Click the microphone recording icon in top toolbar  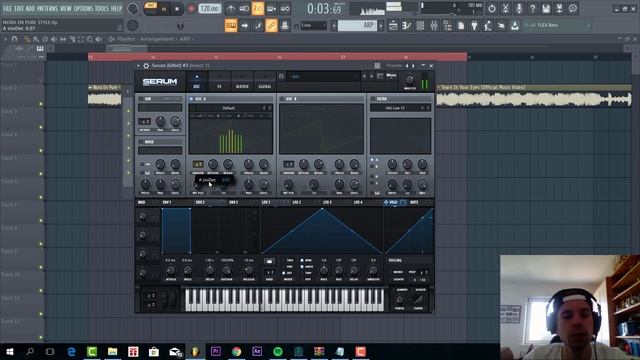(x=519, y=8)
